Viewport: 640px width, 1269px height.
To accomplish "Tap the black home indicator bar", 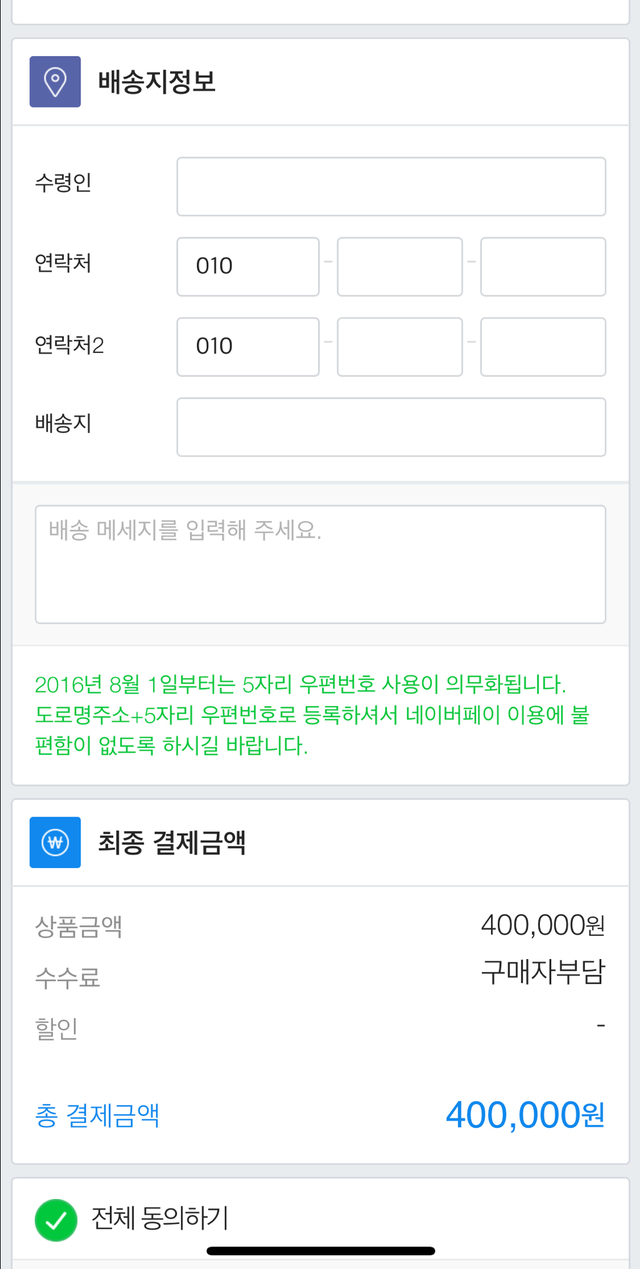I will [320, 1251].
